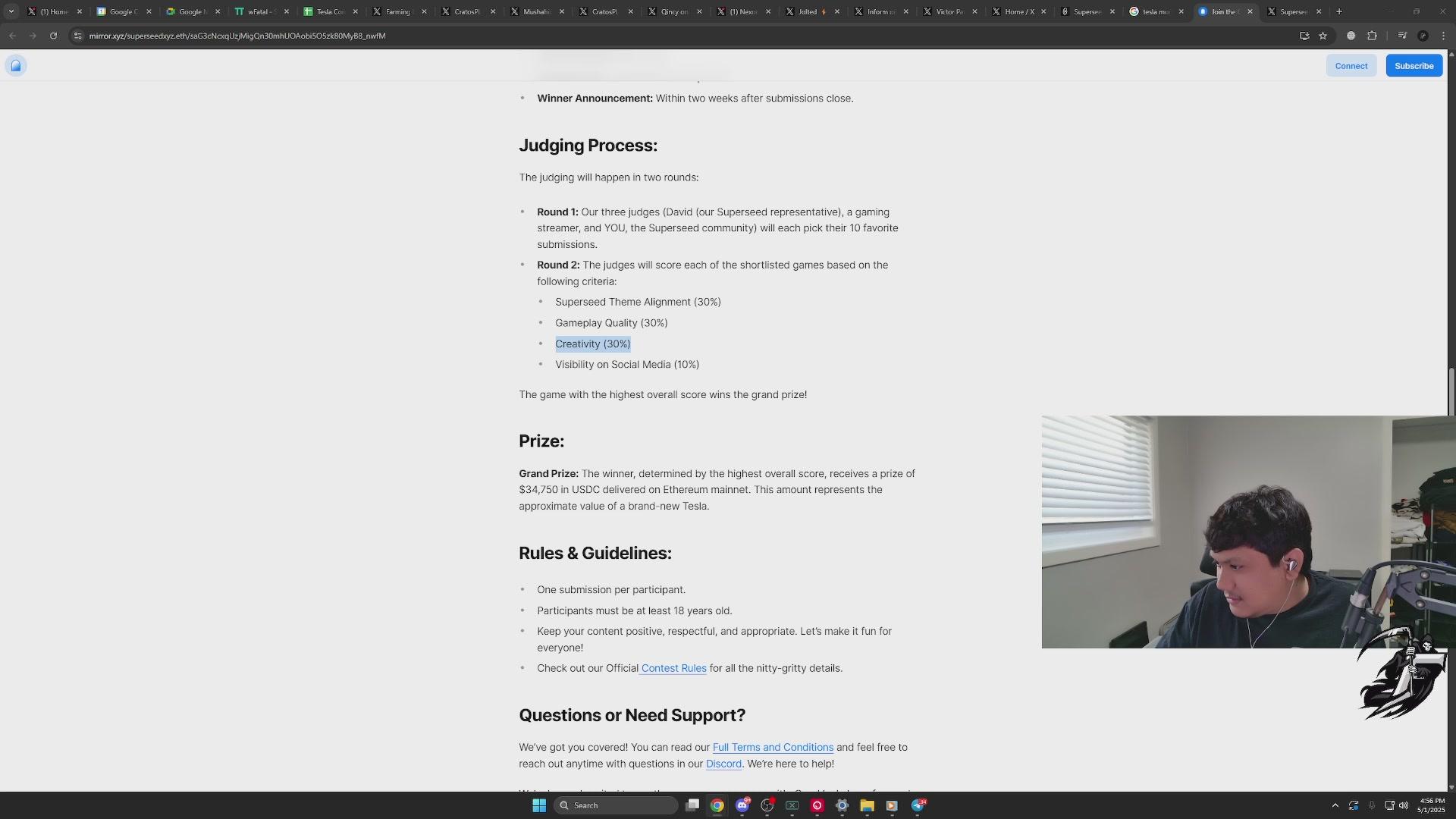
Task: Click the site information icon beside the URL
Action: coord(77,36)
